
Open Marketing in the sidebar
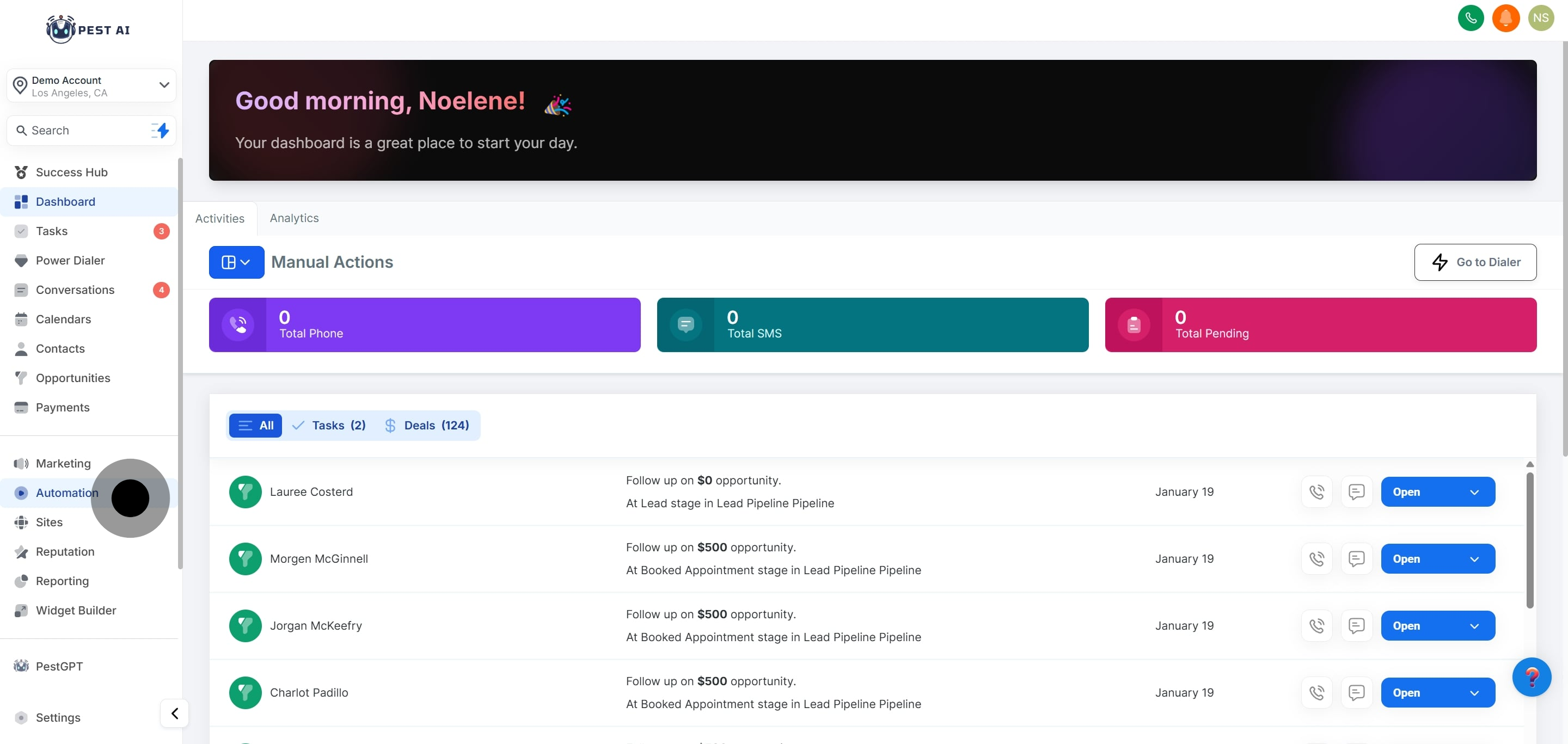click(89, 464)
